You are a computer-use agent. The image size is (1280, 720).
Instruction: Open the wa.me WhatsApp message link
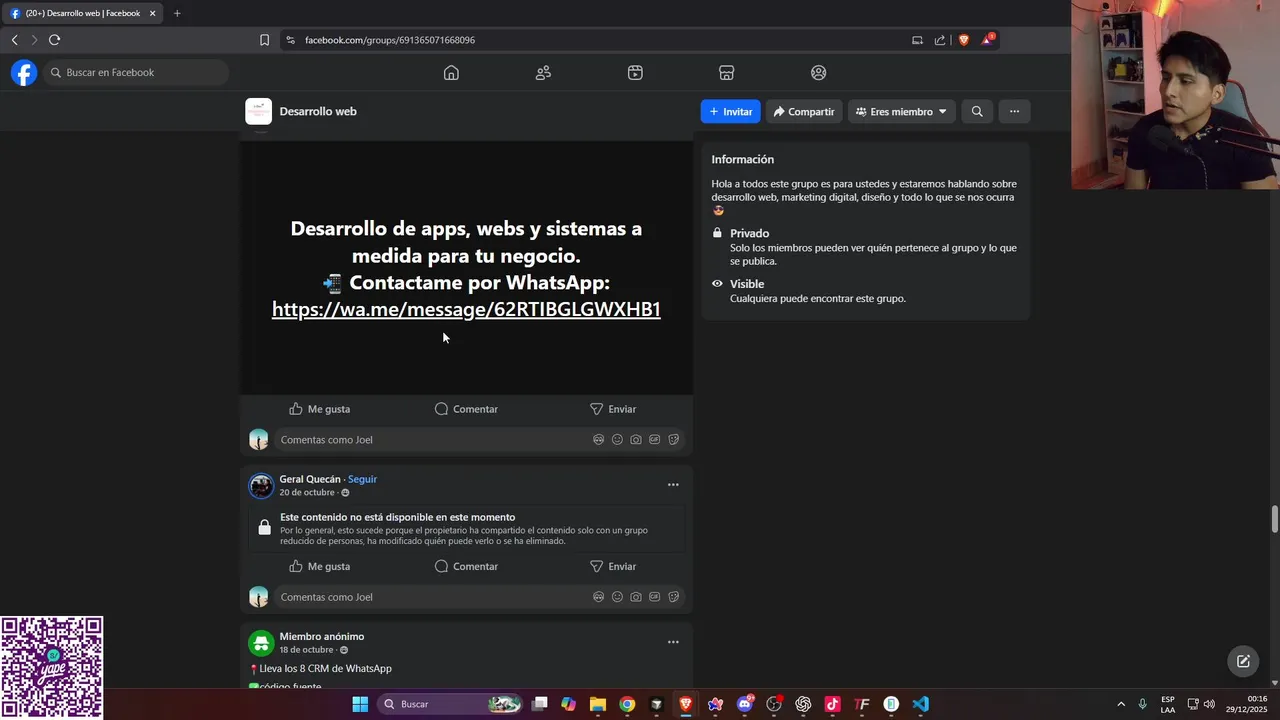coord(466,309)
